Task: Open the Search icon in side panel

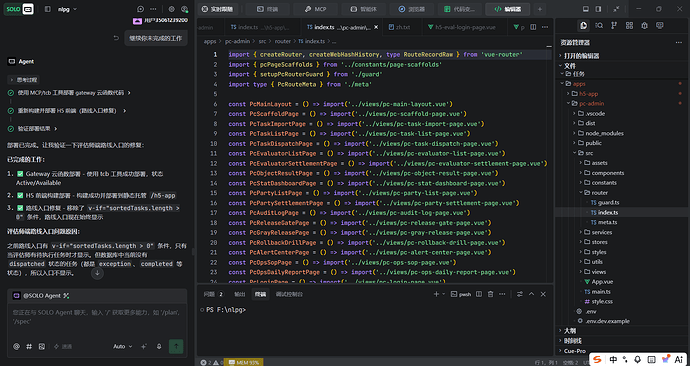Action: 599,26
